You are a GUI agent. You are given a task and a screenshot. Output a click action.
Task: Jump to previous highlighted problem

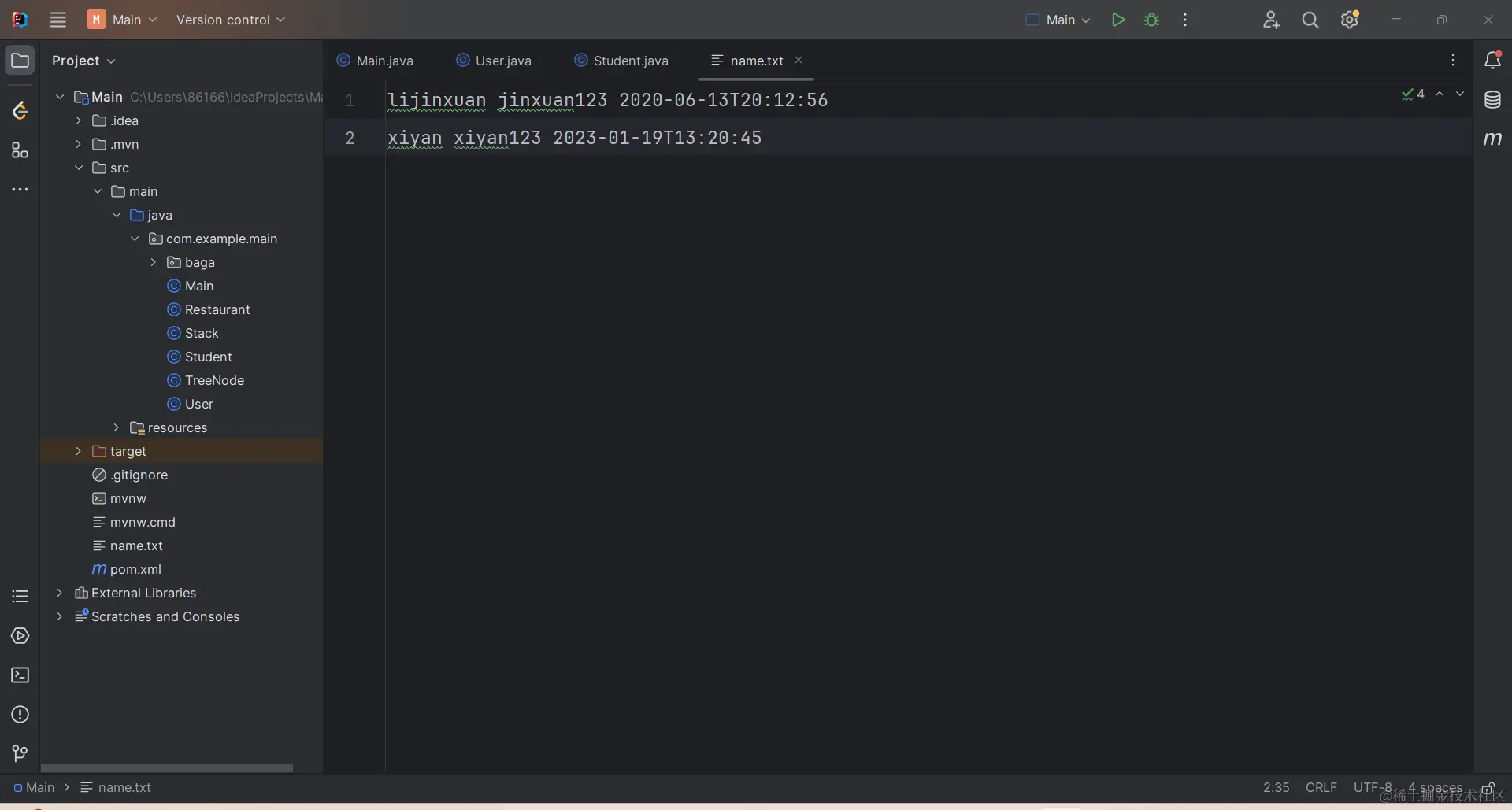[1440, 94]
